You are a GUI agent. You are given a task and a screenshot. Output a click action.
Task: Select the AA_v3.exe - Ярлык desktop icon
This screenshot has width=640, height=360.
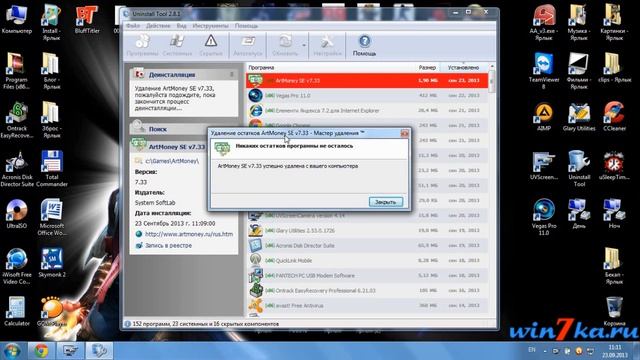tap(544, 23)
